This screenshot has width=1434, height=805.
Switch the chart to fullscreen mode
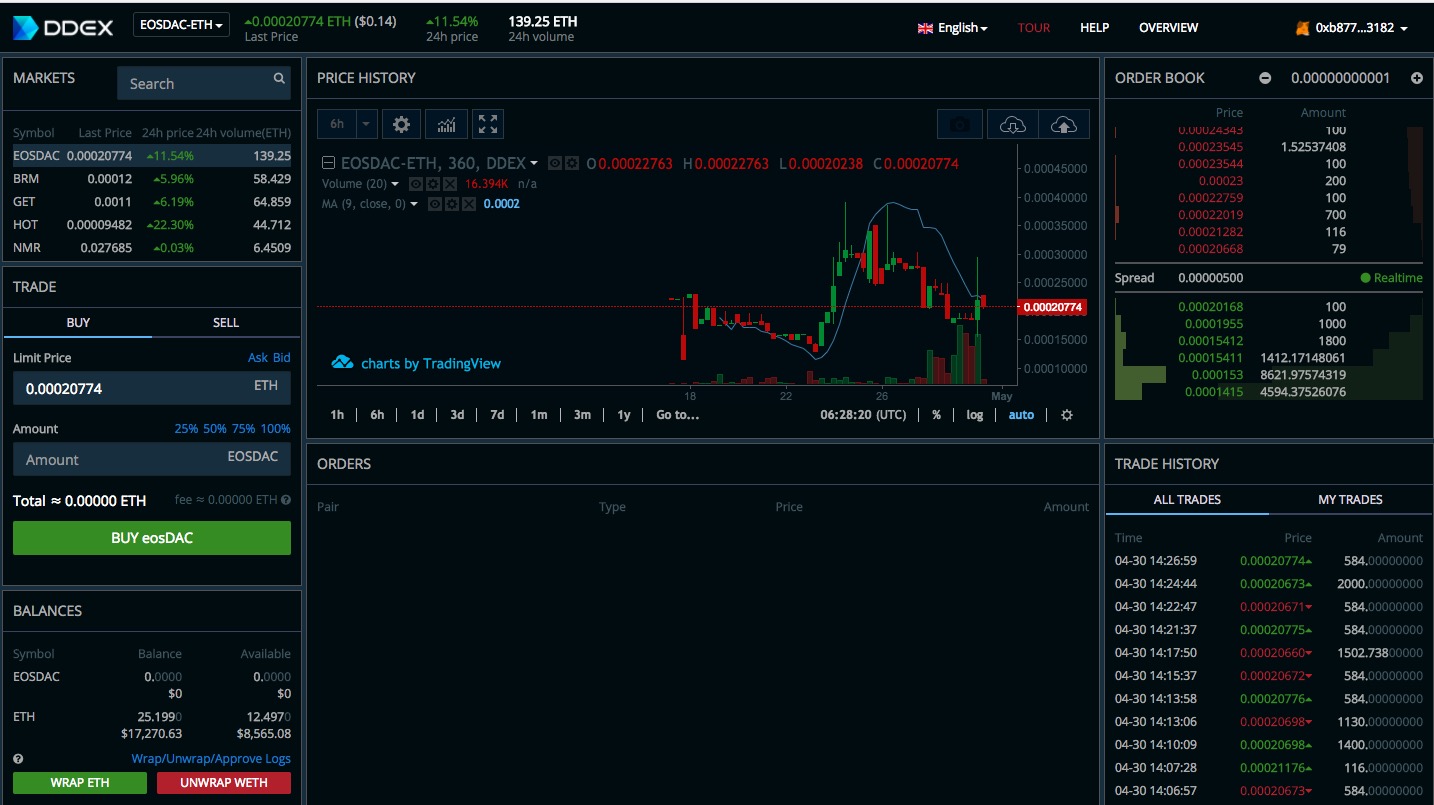[488, 124]
